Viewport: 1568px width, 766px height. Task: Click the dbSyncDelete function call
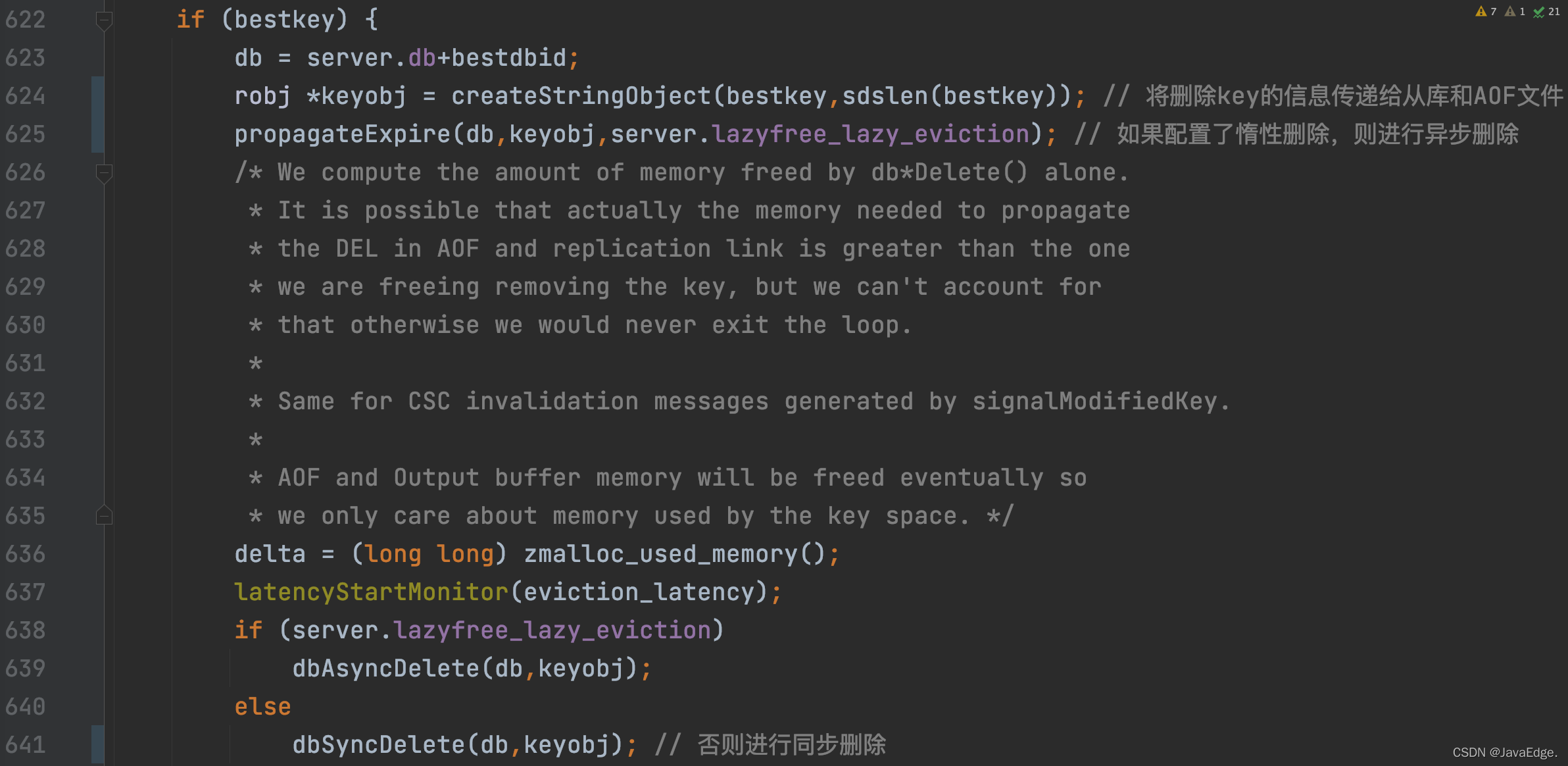coord(379,745)
